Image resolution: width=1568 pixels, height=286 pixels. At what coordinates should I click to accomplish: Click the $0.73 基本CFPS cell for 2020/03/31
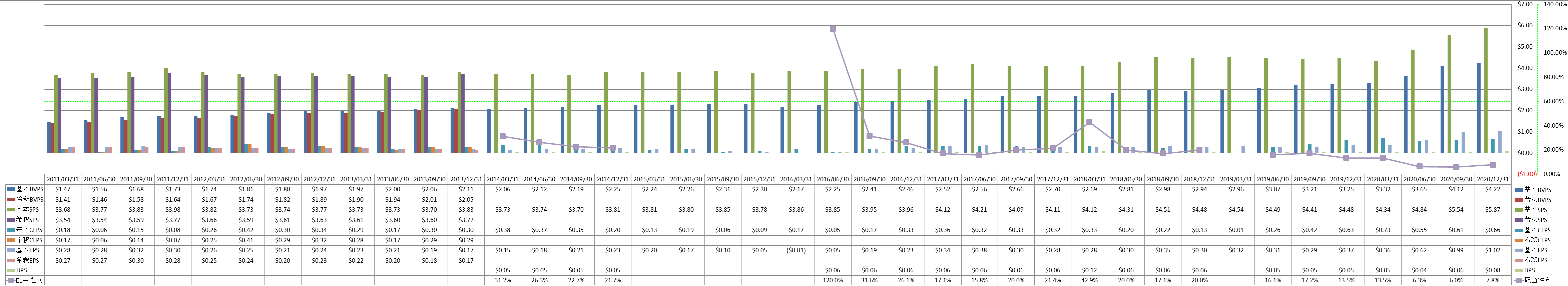coord(1383,230)
